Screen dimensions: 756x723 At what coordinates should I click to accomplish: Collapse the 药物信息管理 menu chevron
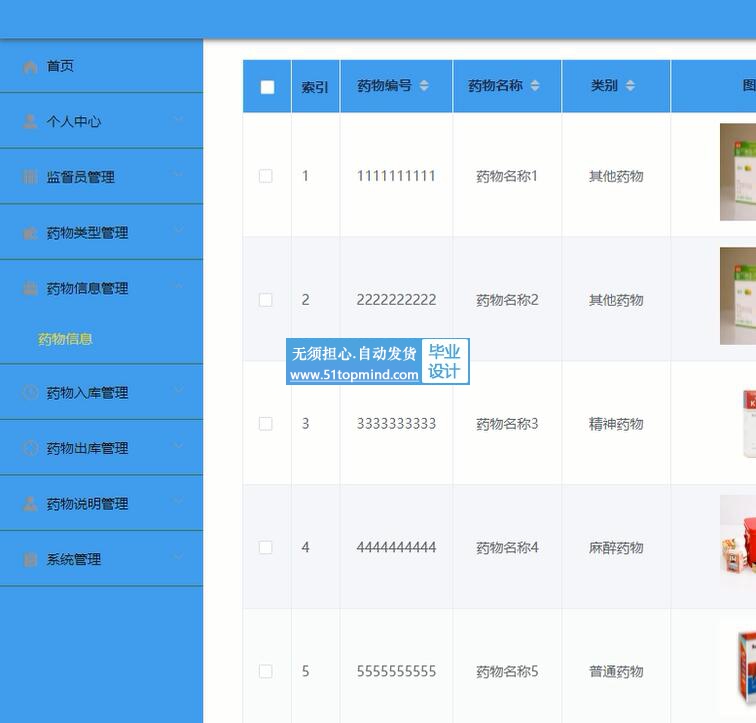[x=178, y=286]
